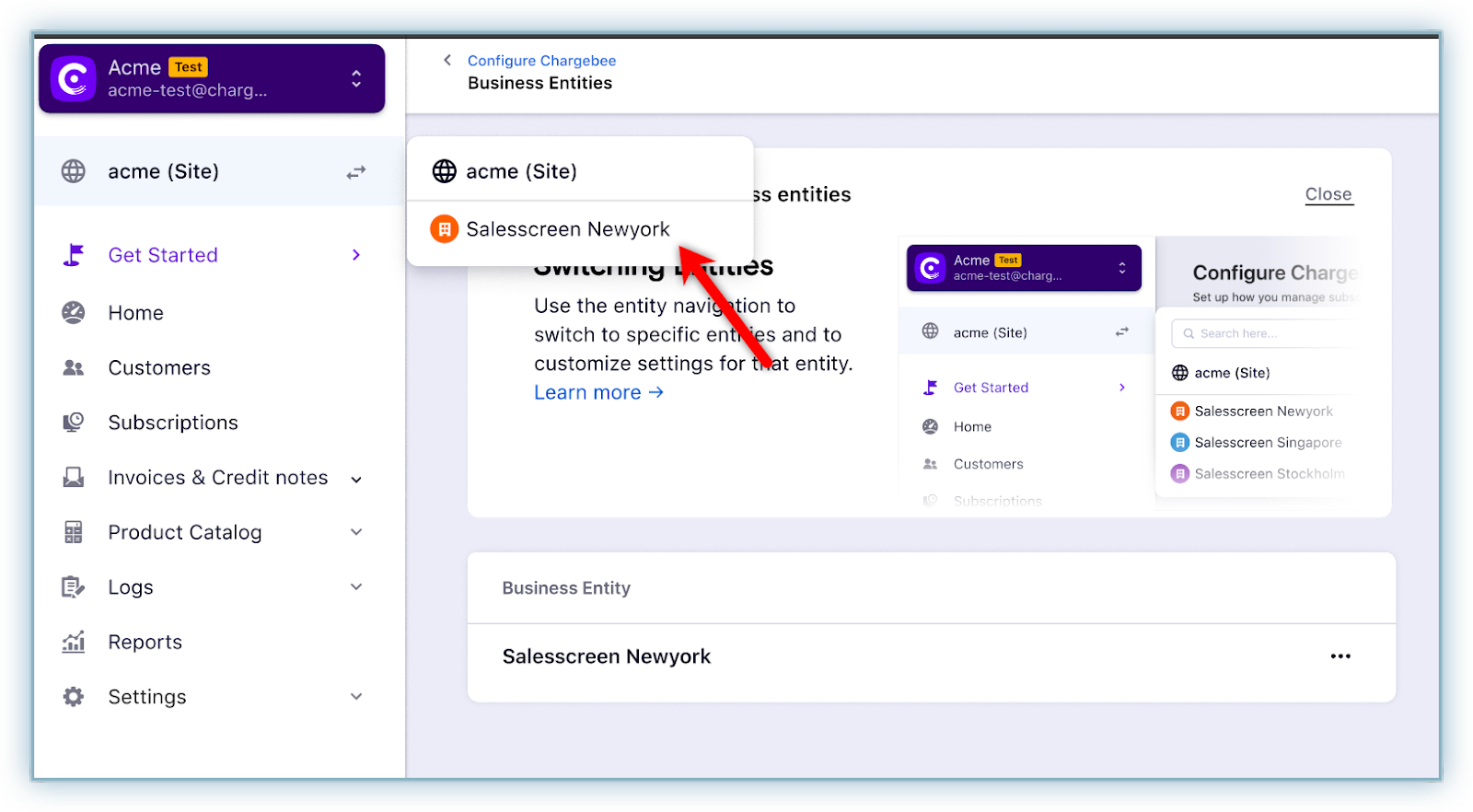Open the three-dot menu for Salesscreen Newyork
1473x812 pixels.
[x=1340, y=656]
